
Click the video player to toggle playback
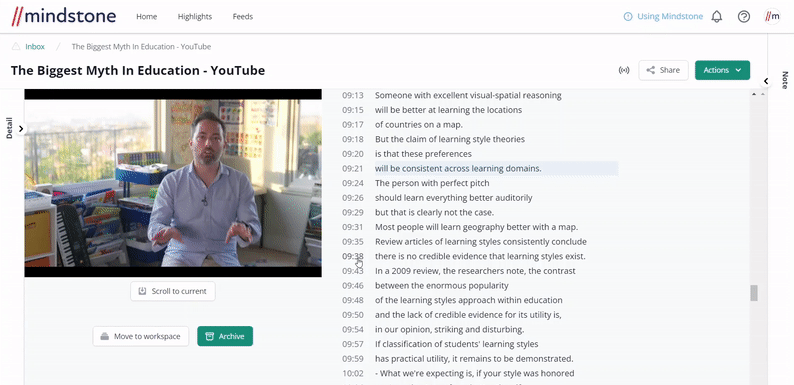click(173, 183)
